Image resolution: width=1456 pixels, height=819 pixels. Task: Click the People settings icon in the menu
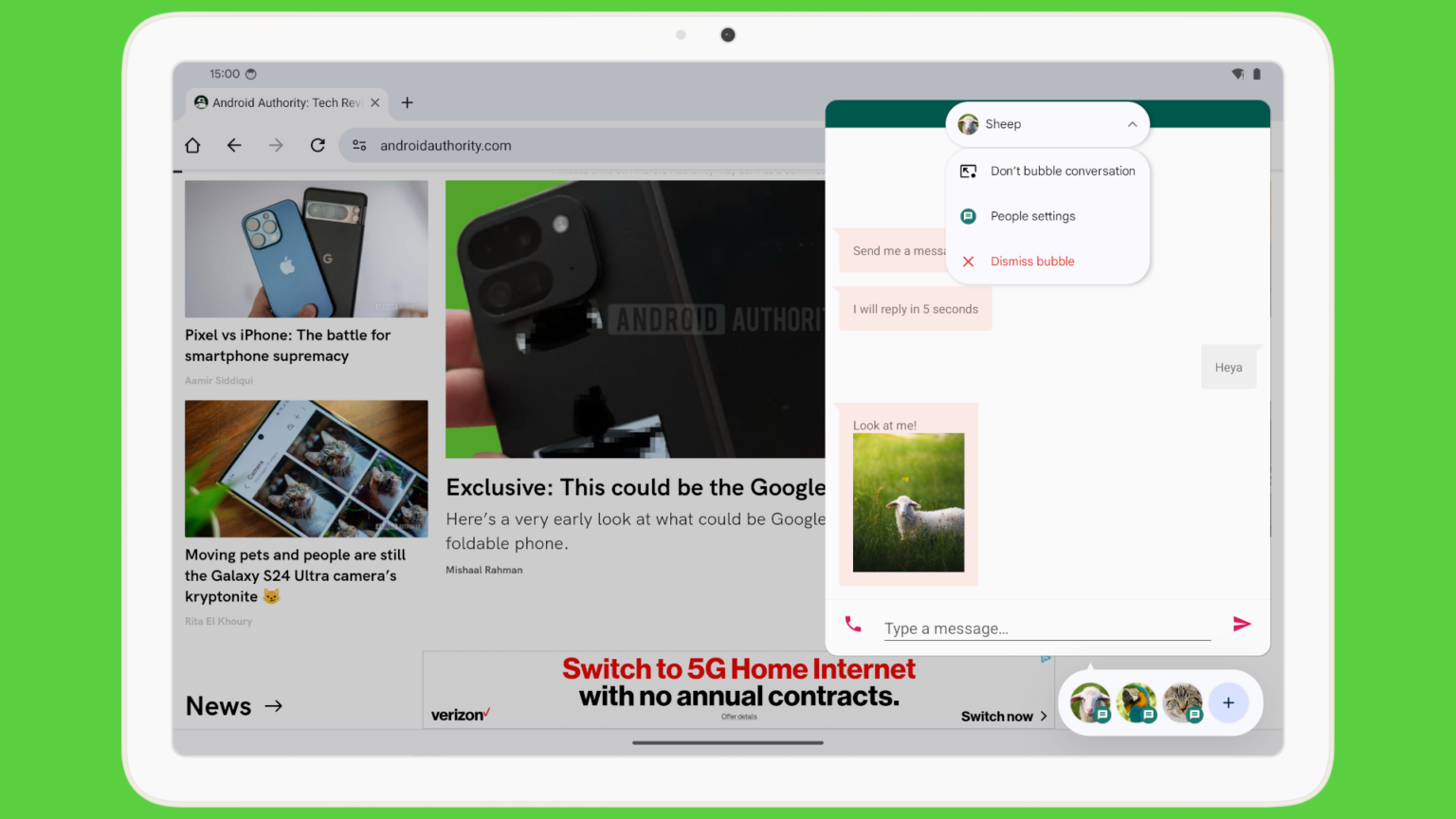[x=968, y=216]
